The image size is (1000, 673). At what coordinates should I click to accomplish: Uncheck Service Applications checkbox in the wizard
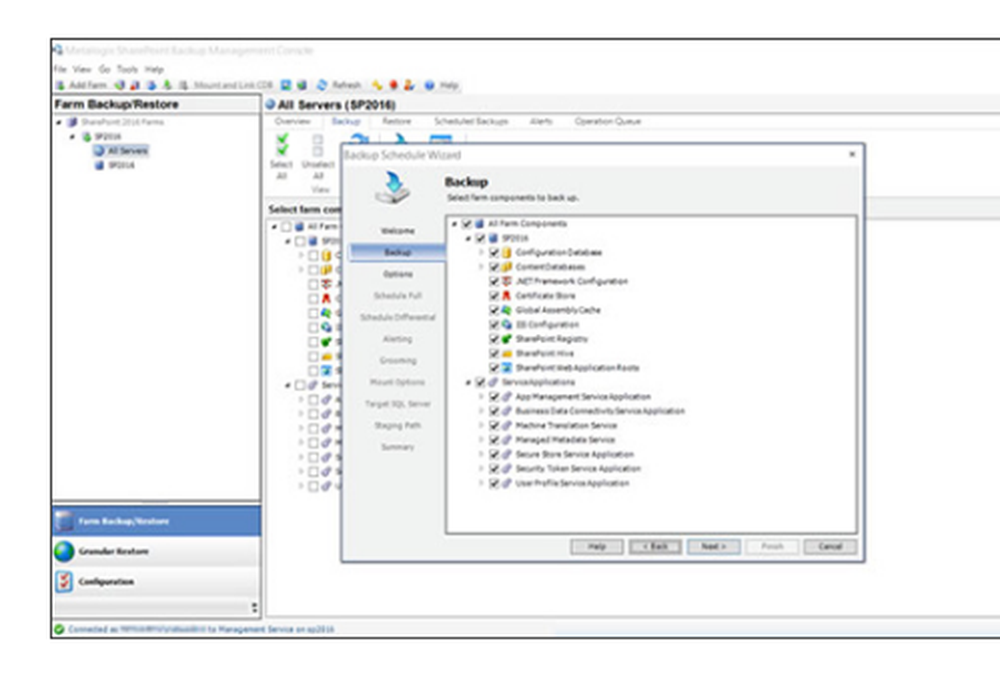pos(480,382)
